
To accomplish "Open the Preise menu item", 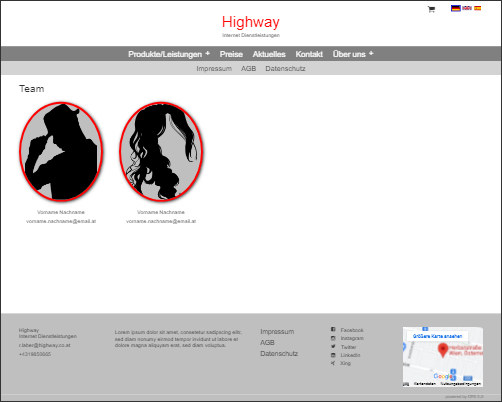I will coord(231,54).
